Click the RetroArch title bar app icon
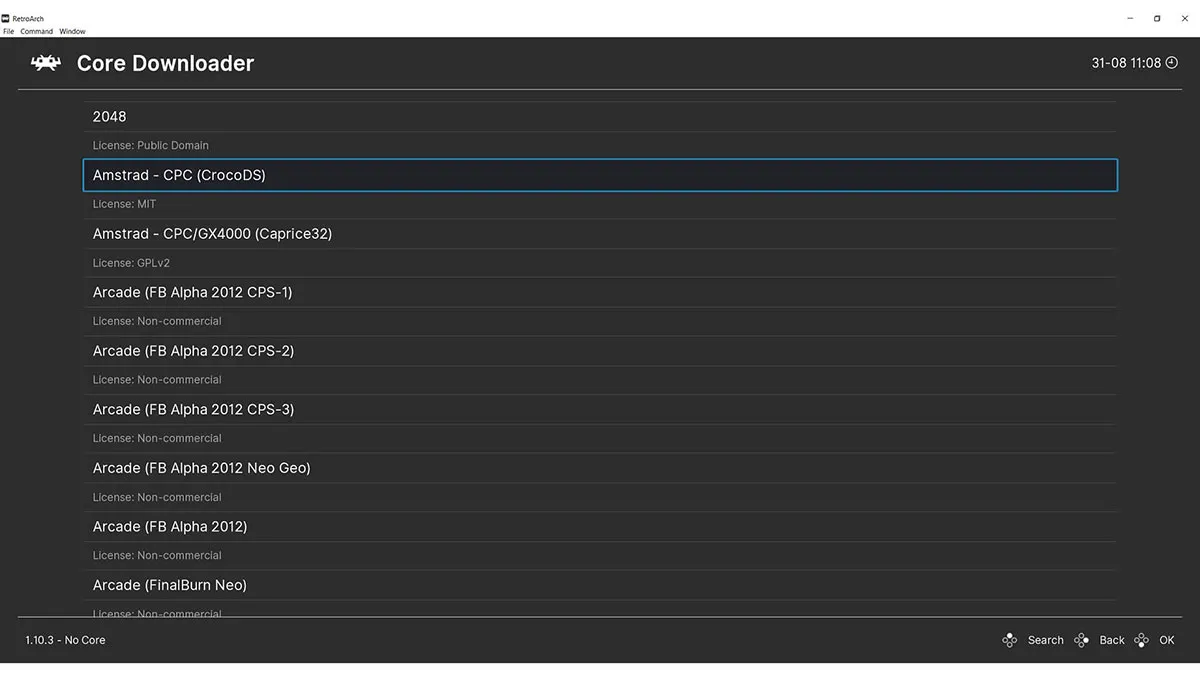 pos(6,19)
